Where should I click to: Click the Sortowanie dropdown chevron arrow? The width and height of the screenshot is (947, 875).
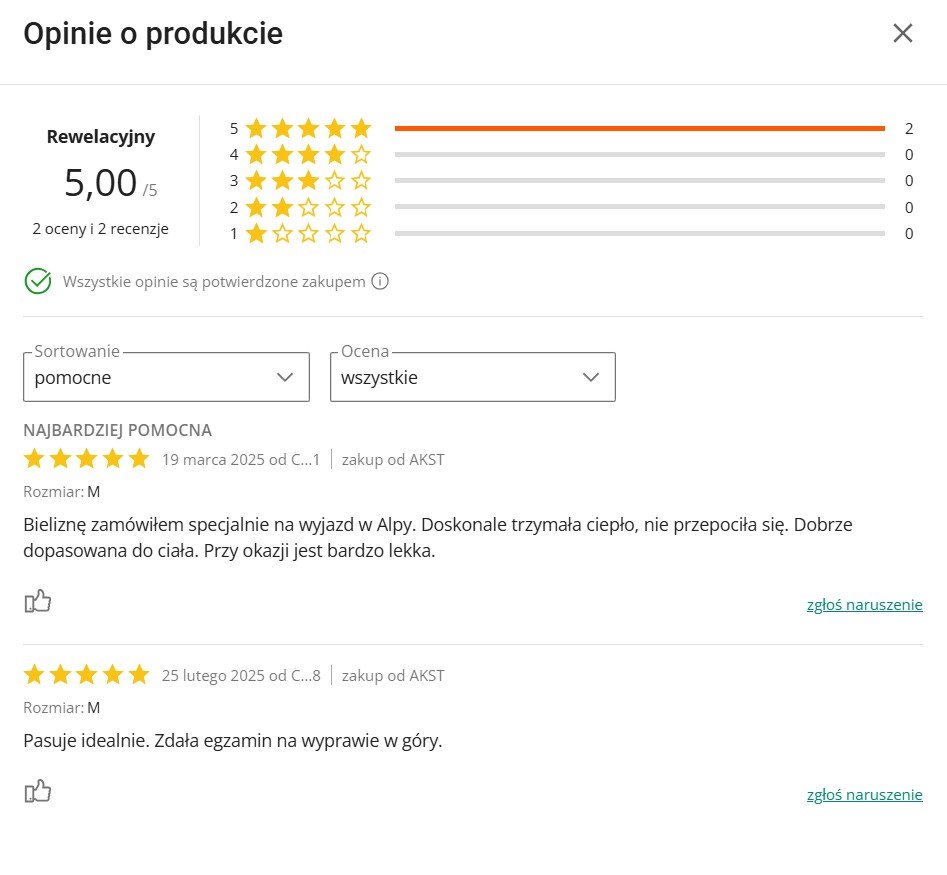pyautogui.click(x=285, y=377)
